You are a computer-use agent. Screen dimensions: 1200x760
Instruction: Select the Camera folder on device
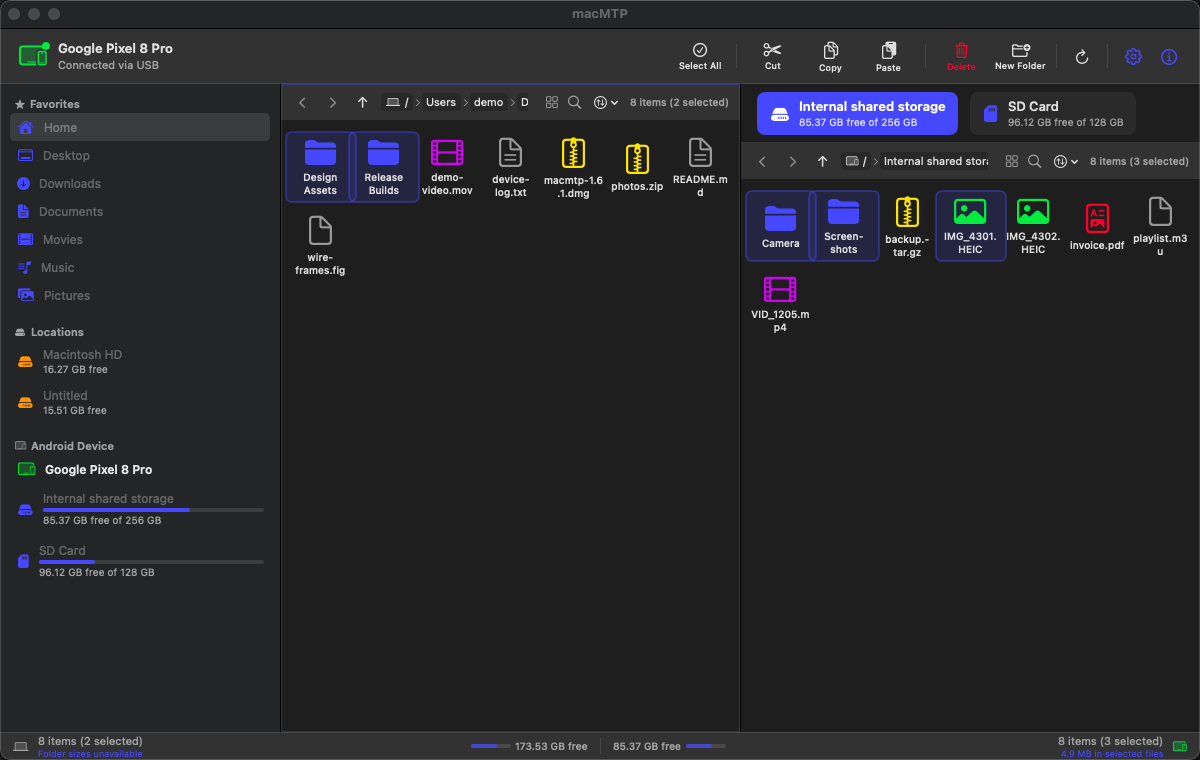(x=780, y=226)
